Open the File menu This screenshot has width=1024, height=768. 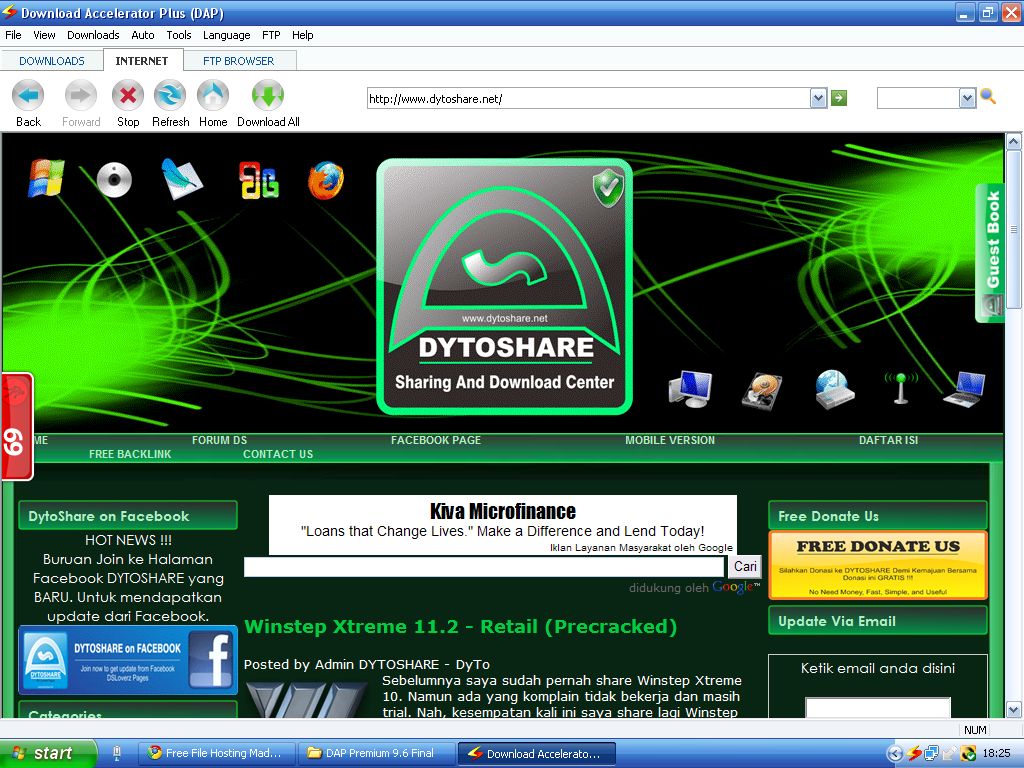(13, 35)
